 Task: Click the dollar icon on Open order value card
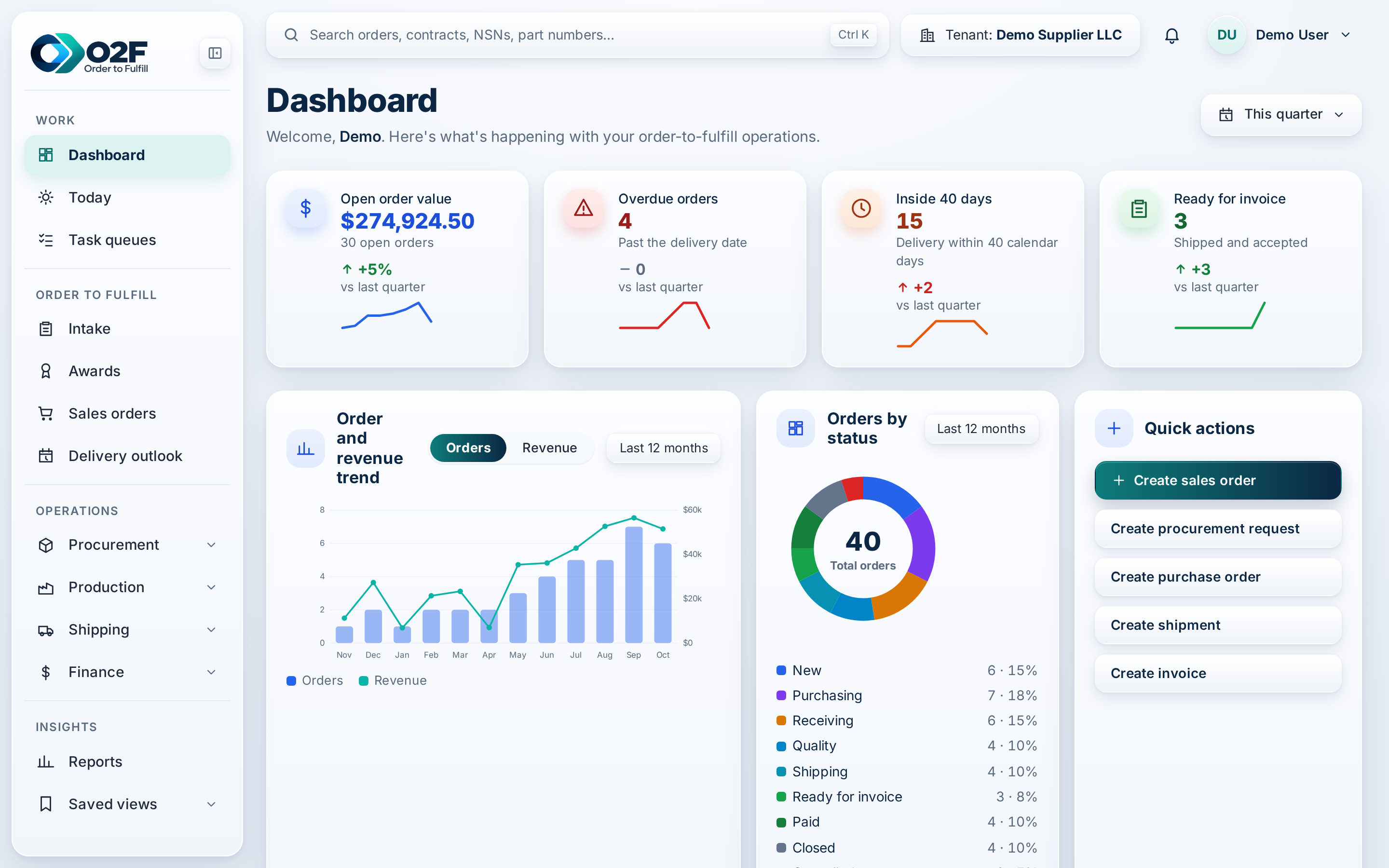(x=305, y=208)
